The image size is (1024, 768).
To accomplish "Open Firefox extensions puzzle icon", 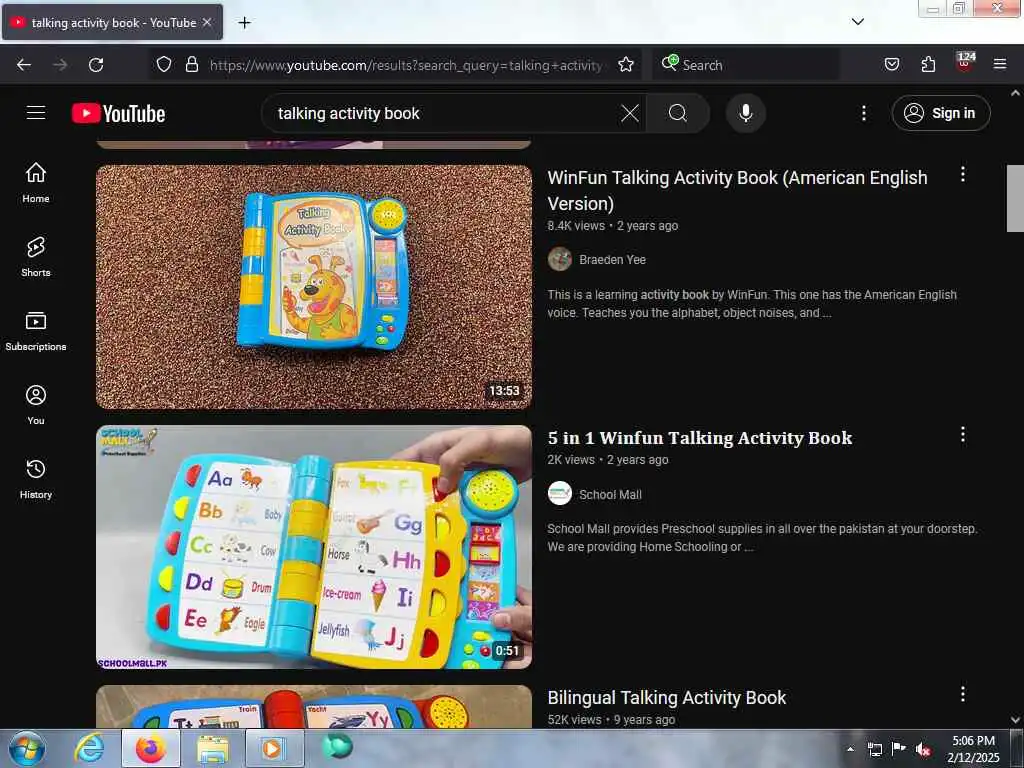I will (928, 64).
